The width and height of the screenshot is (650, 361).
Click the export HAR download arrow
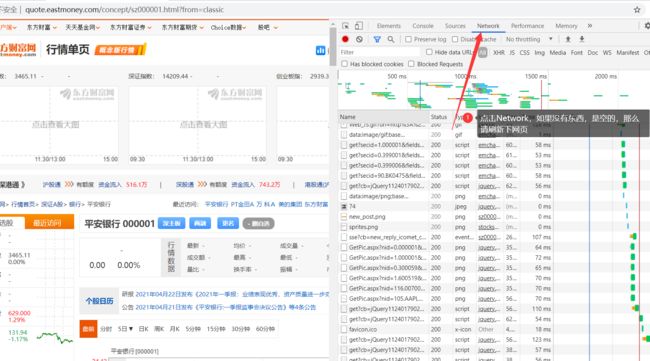point(582,39)
